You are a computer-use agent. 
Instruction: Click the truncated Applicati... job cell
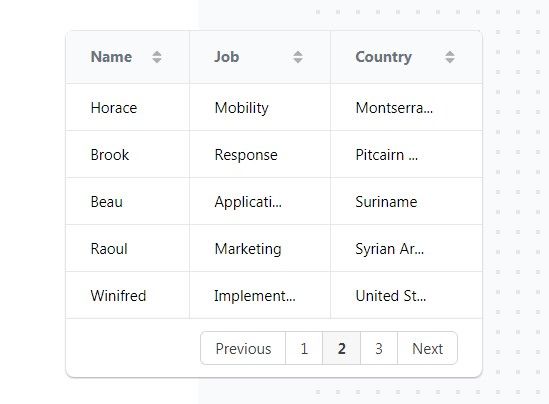260,202
